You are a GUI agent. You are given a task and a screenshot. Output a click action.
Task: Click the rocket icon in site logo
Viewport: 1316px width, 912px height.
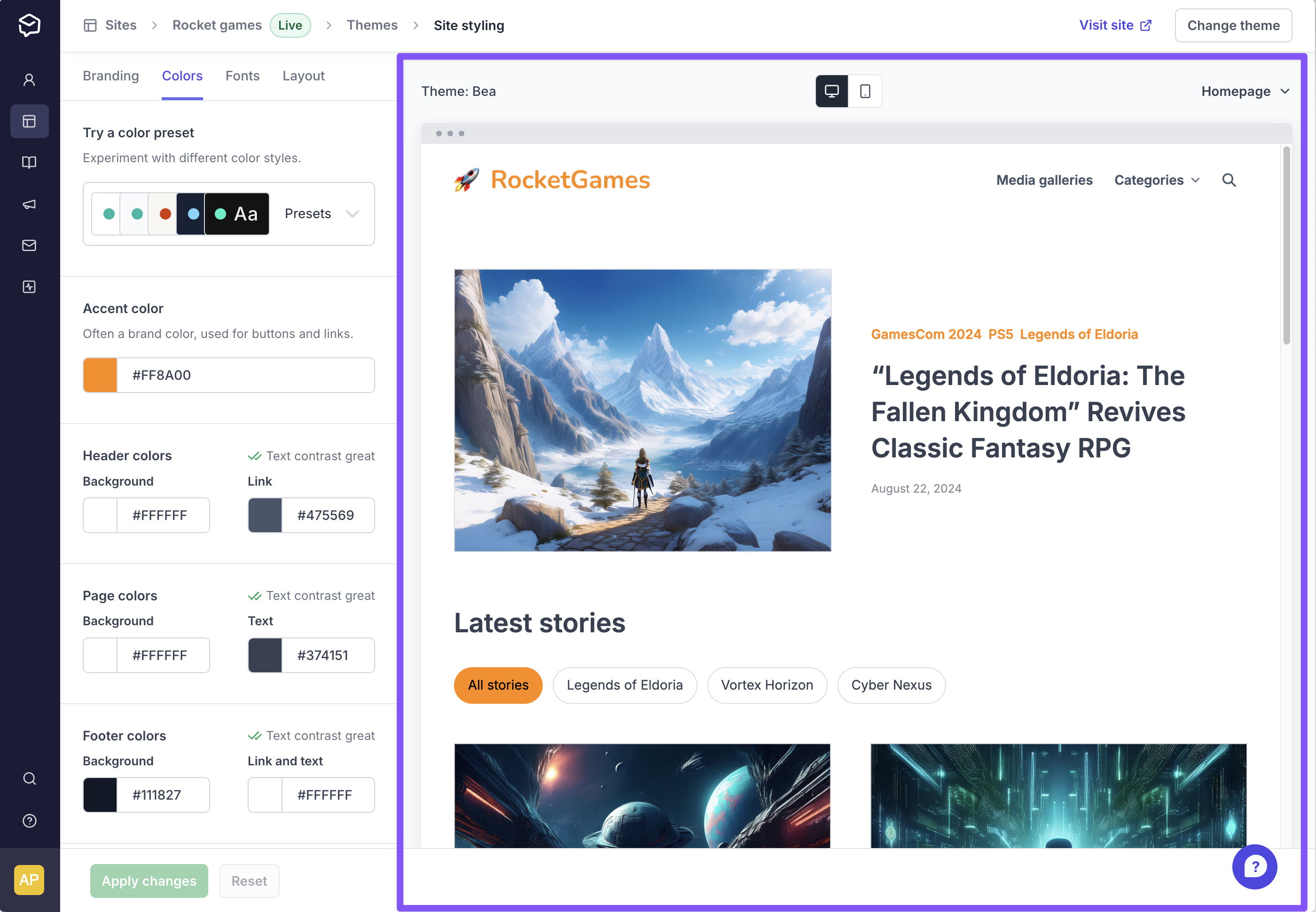point(466,180)
